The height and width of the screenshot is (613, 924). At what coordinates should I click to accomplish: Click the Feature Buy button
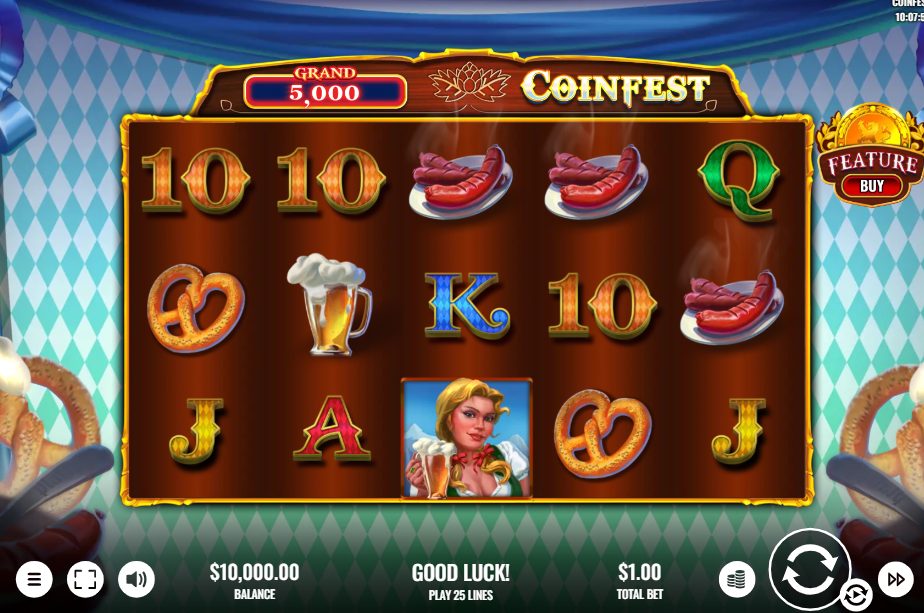[871, 156]
